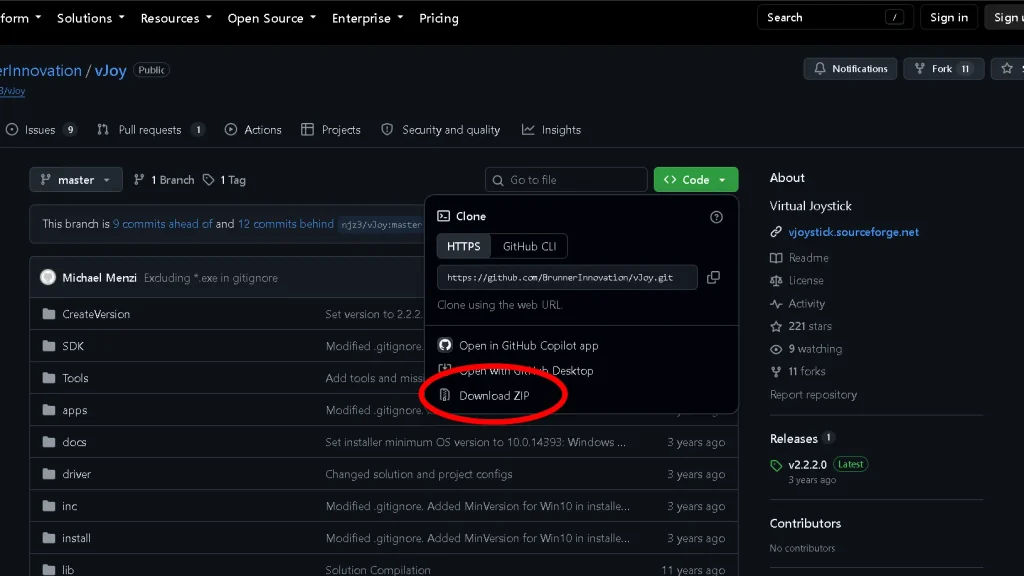This screenshot has height=576, width=1024.
Task: Click the clone URL text field
Action: click(x=567, y=278)
